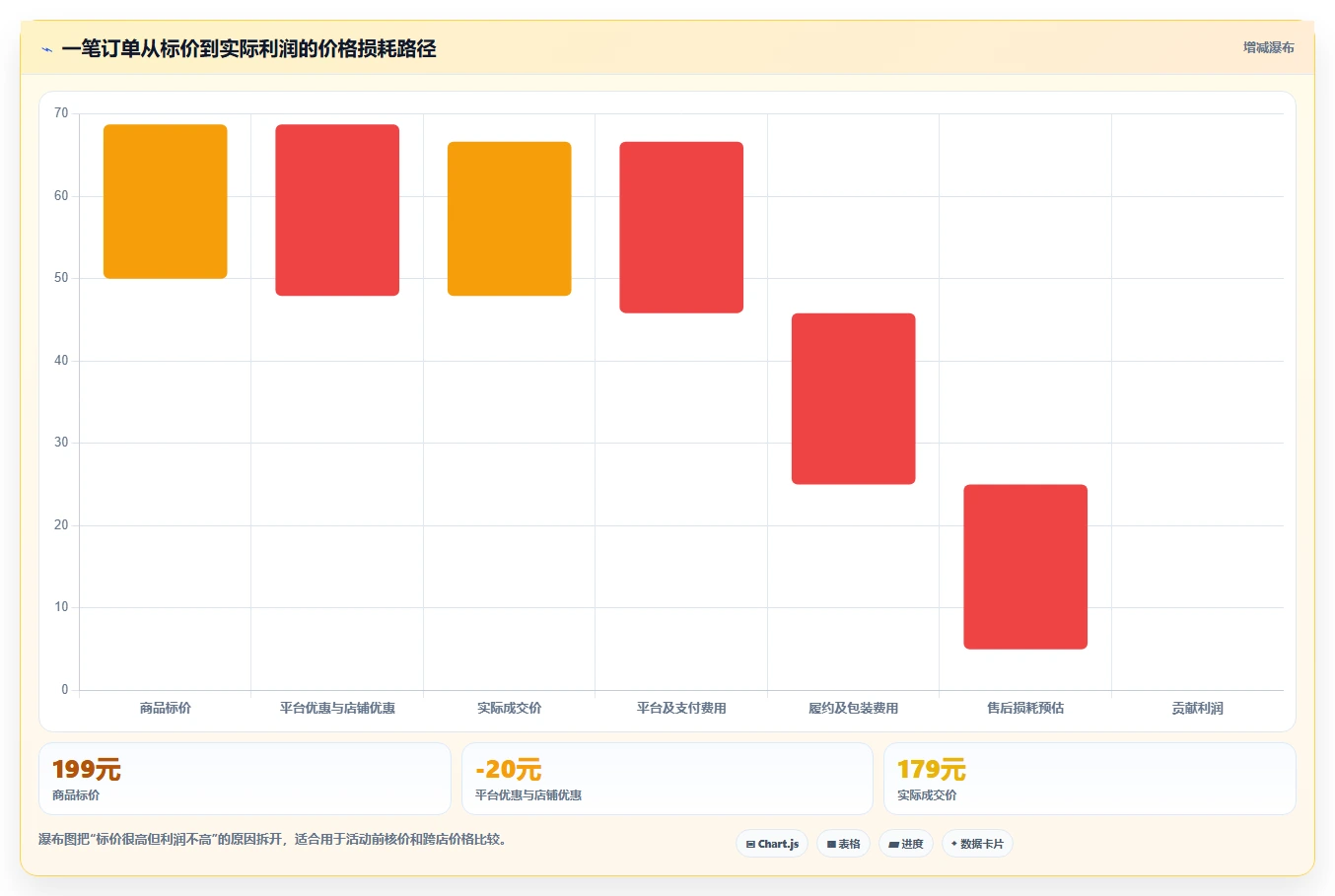Click the x-axis label 实际成交价
1335x896 pixels.
click(x=510, y=708)
